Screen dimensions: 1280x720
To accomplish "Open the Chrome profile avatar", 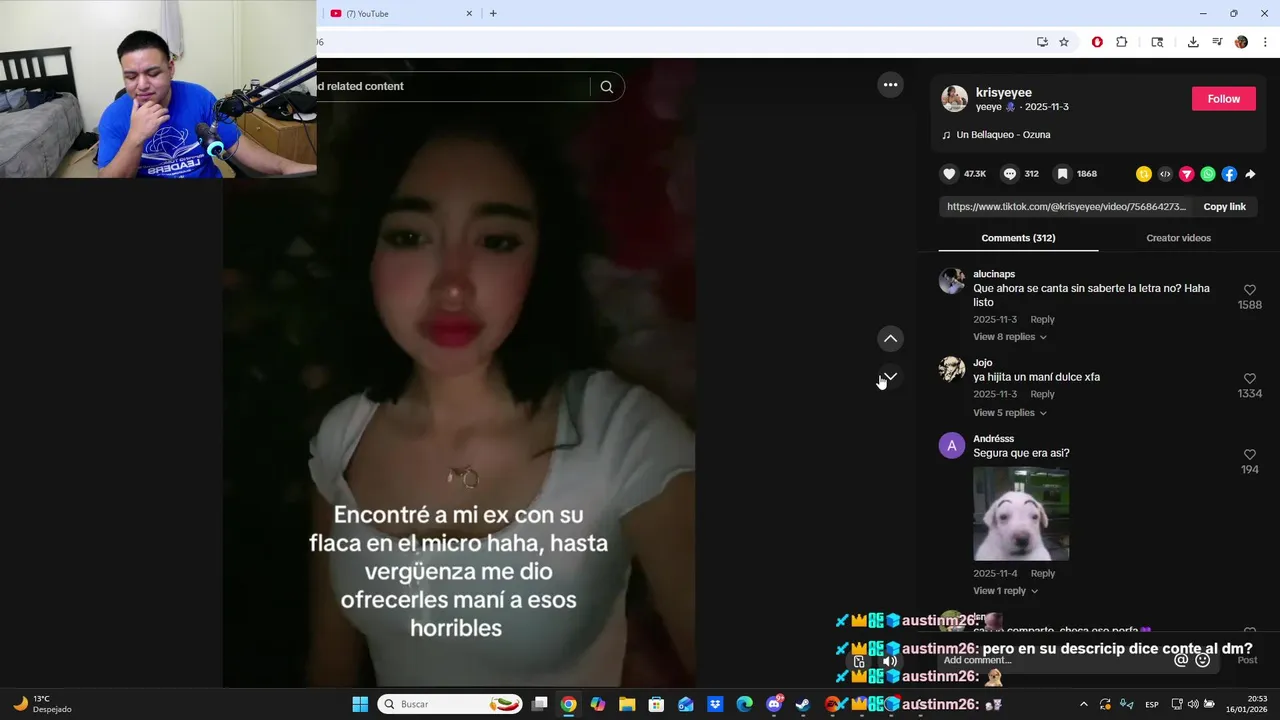I will click(x=1241, y=42).
